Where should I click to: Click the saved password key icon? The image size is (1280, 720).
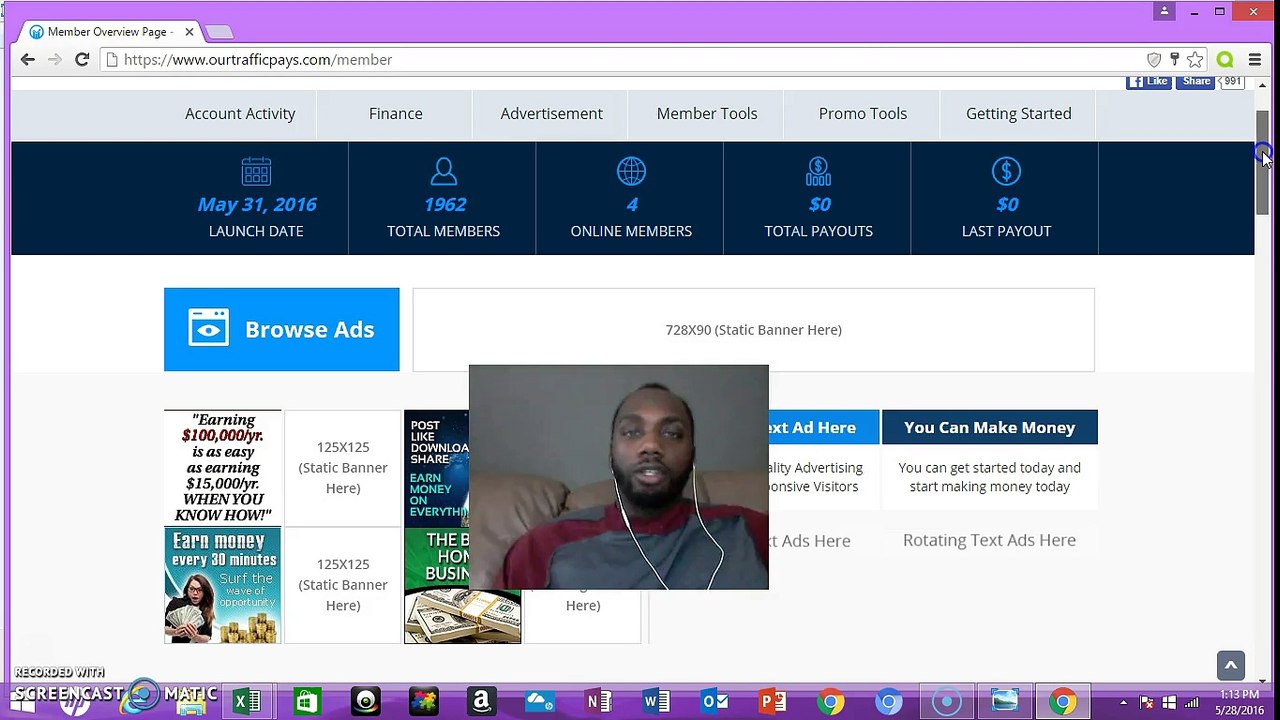1174,60
